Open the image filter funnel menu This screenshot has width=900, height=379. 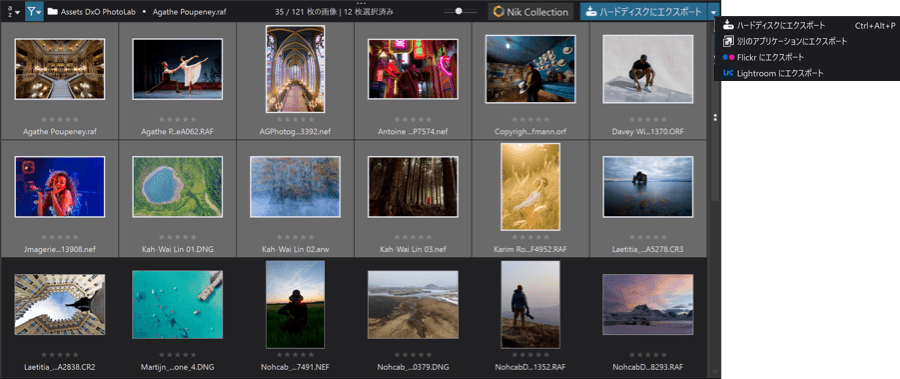click(34, 11)
